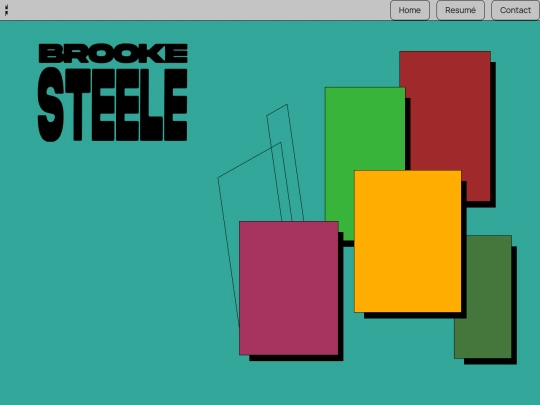
Task: Select the magenta project card
Action: [289, 288]
